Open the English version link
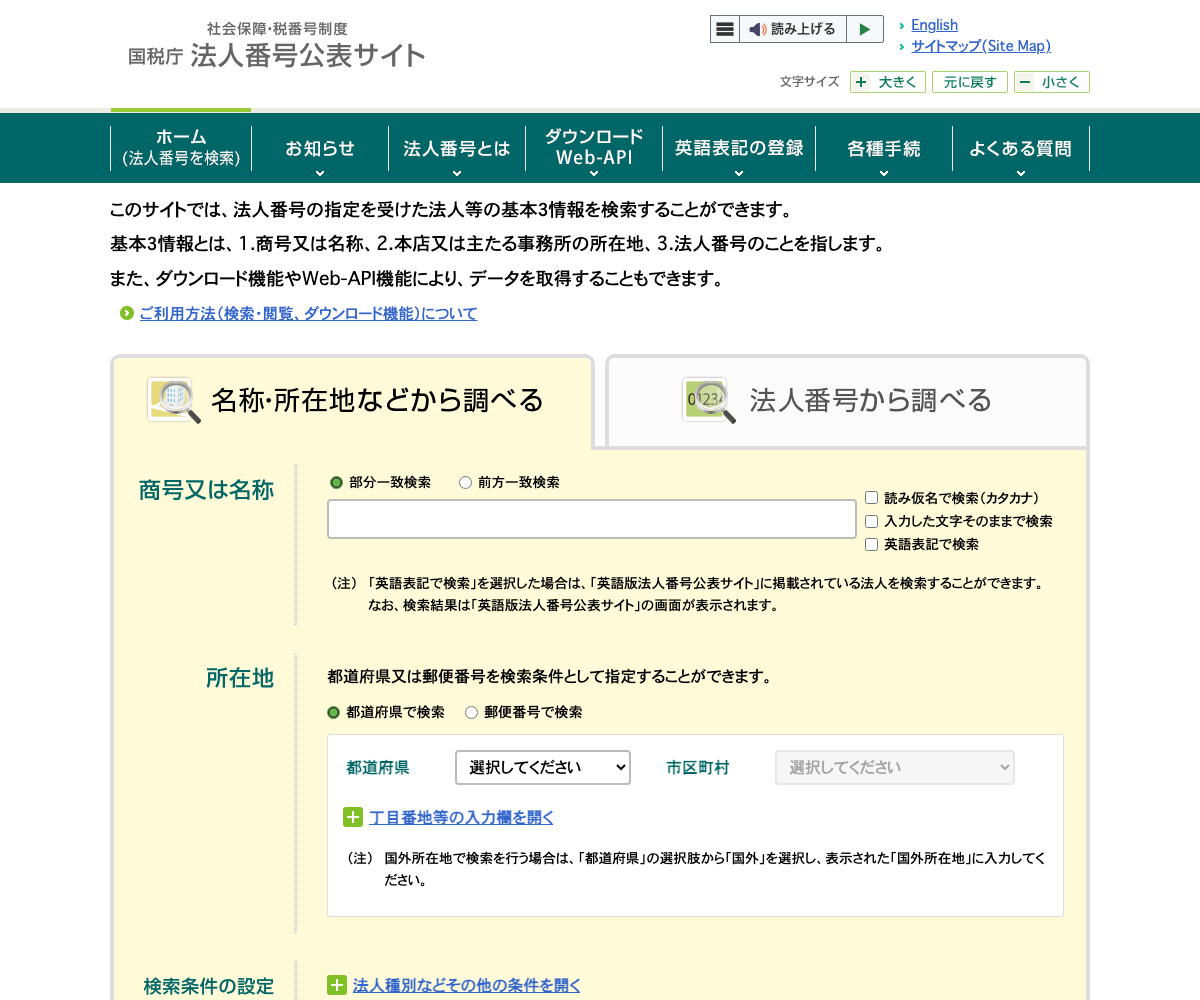1200x1000 pixels. (934, 25)
